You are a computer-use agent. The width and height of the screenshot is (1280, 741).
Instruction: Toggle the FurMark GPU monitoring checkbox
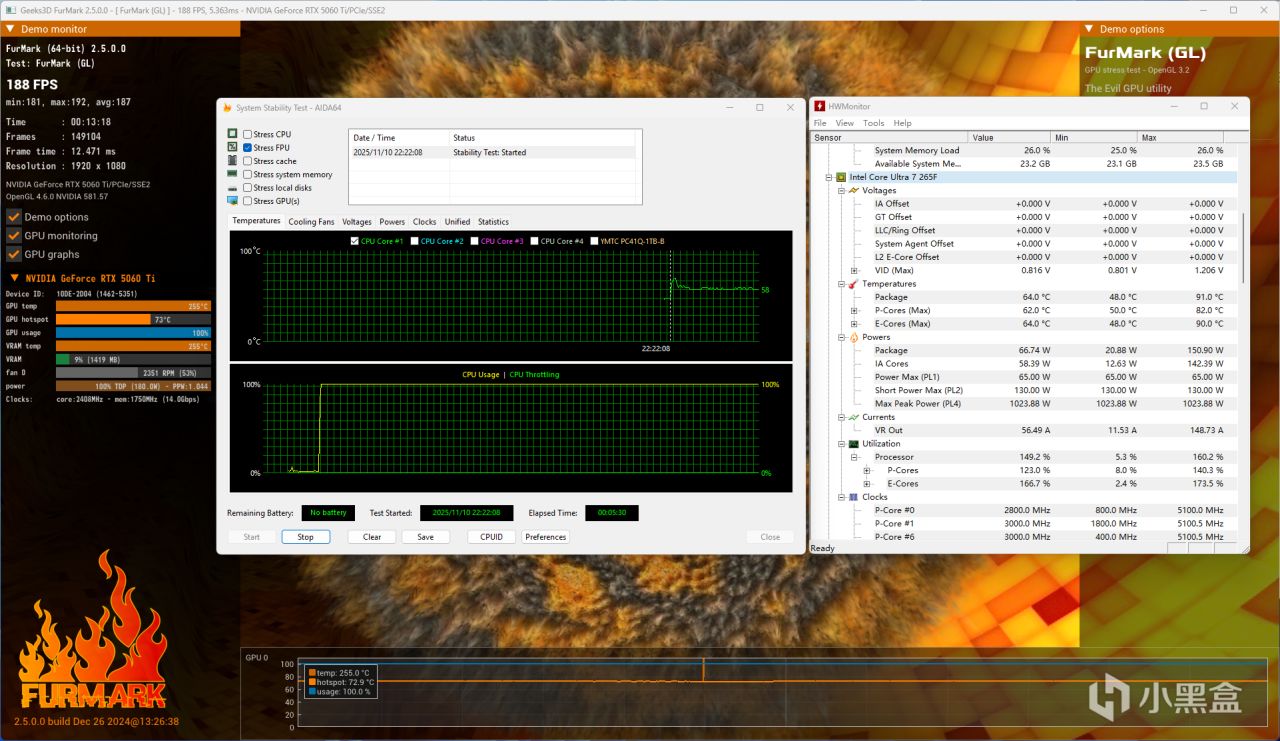point(14,236)
